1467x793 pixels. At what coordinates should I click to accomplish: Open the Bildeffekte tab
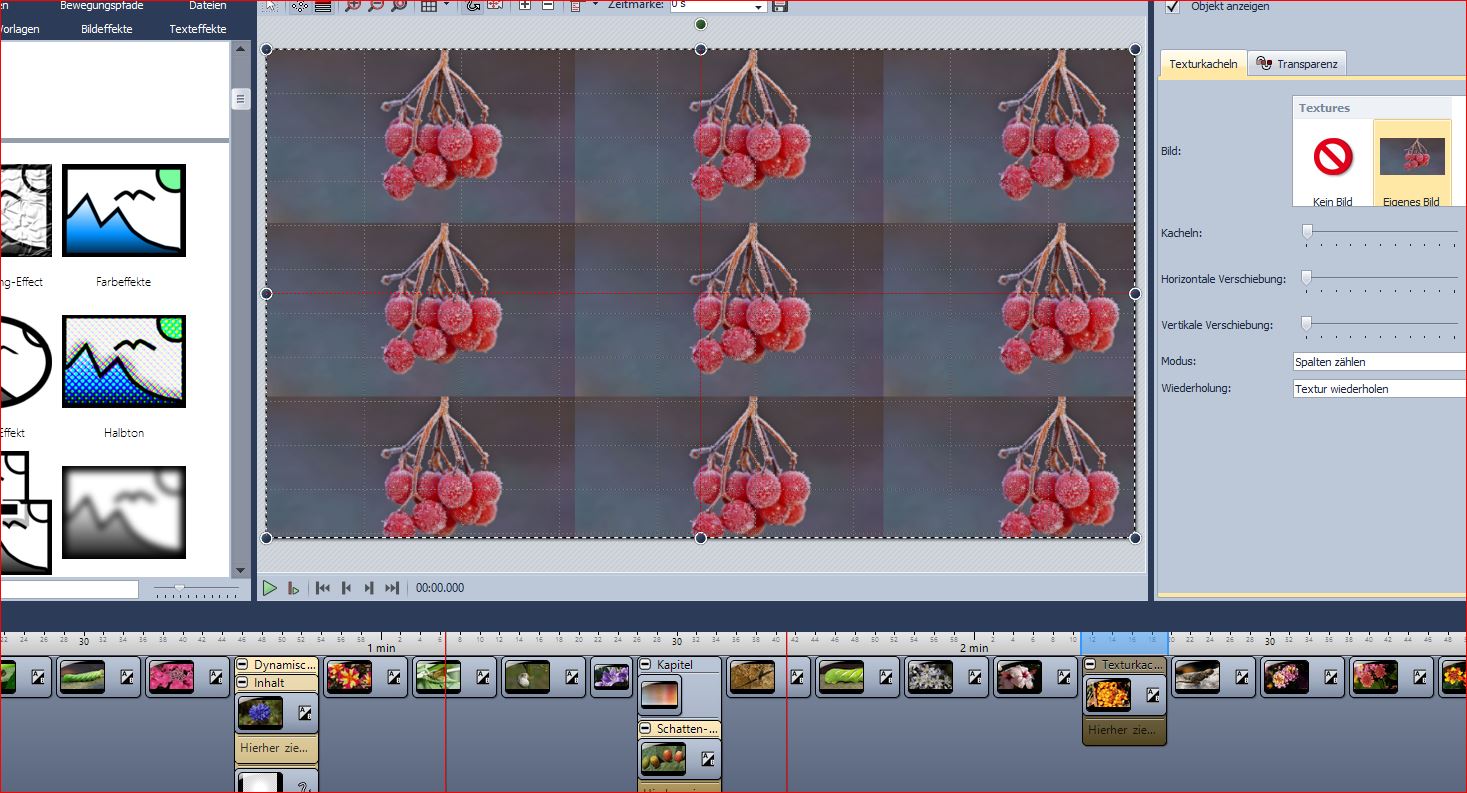pos(107,29)
